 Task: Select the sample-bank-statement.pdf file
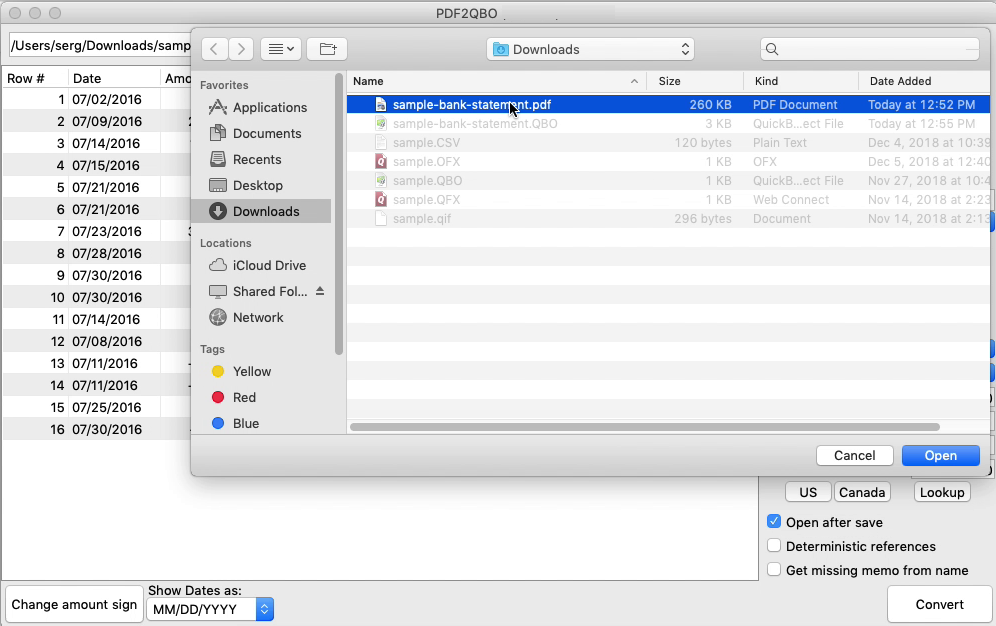[668, 105]
